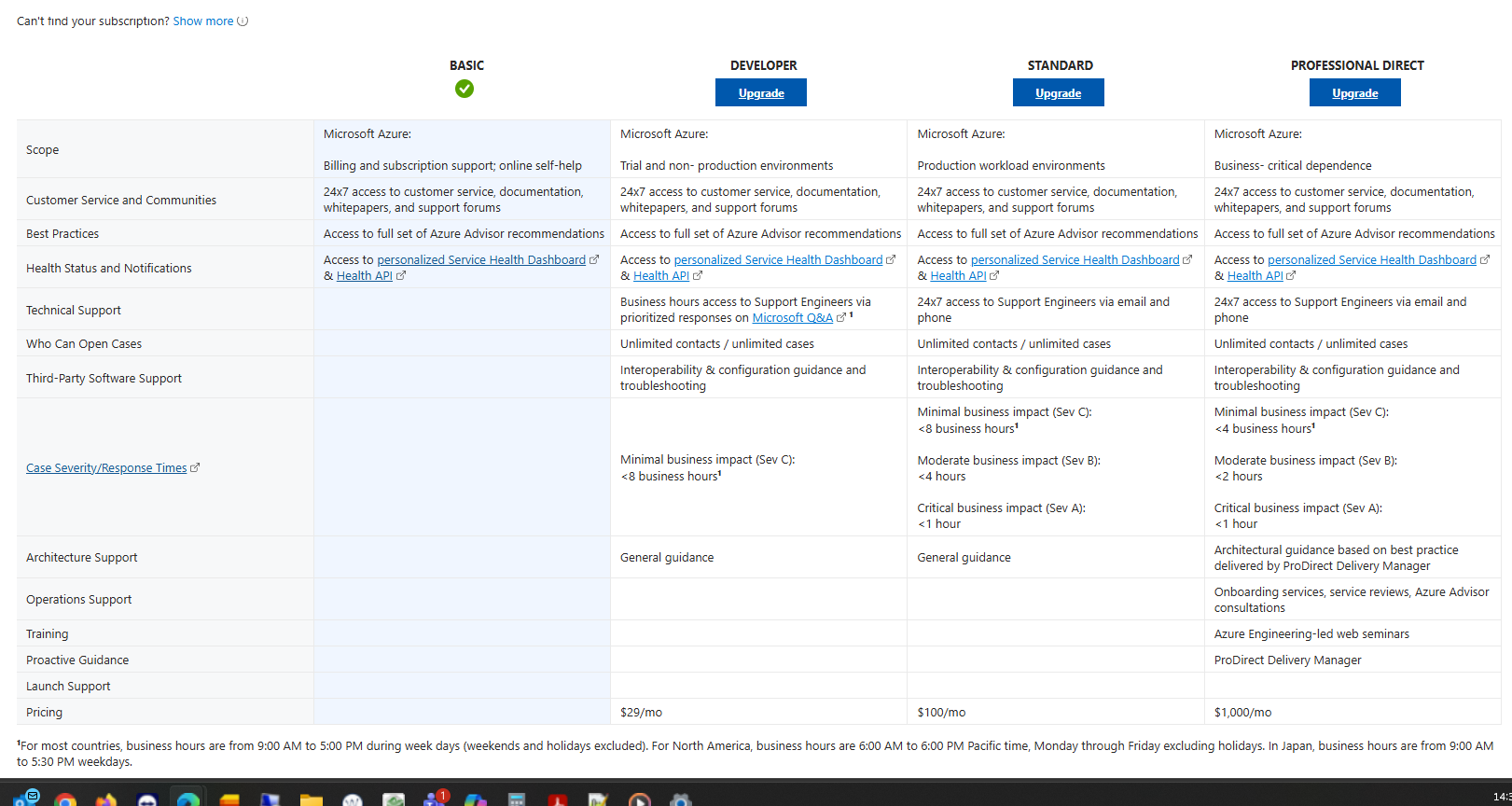Click external-link icon after Microsoft Q&A
Viewport: 1512px width, 806px height.
point(841,318)
